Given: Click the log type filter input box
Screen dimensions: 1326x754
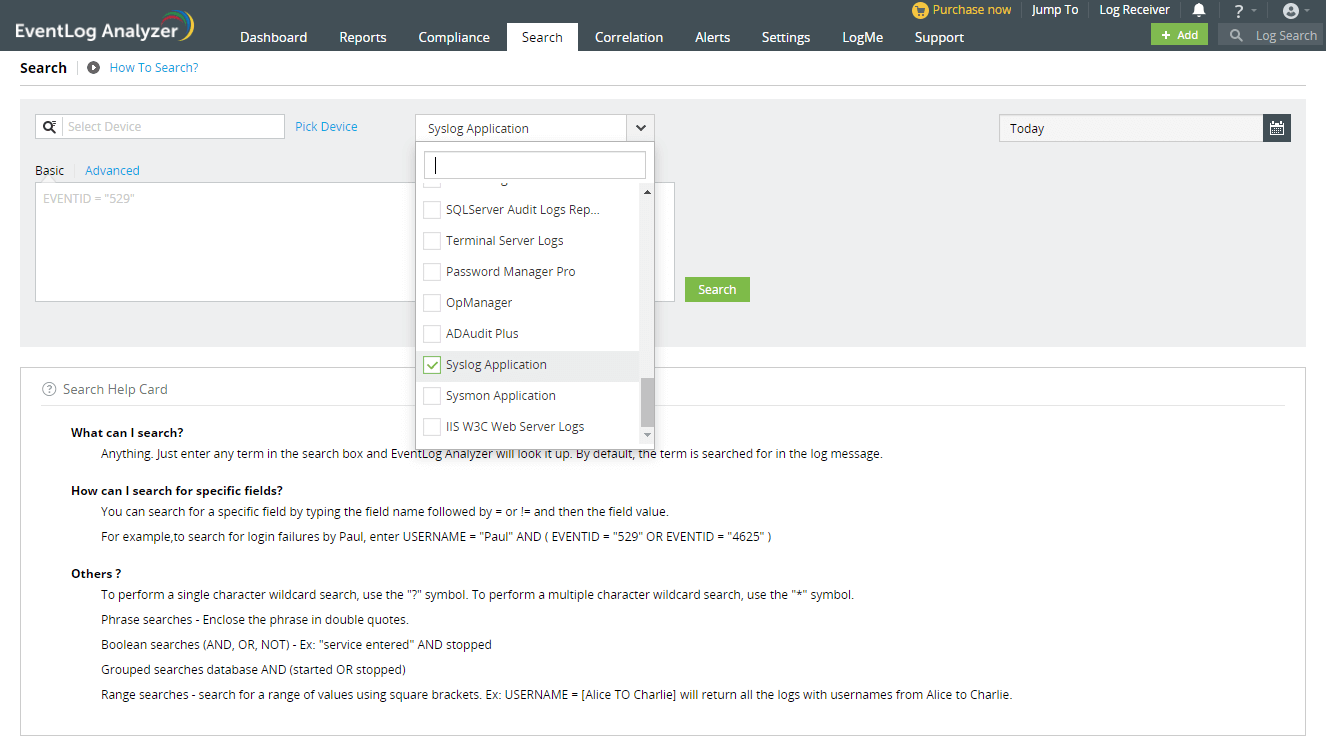Looking at the screenshot, I should (534, 164).
